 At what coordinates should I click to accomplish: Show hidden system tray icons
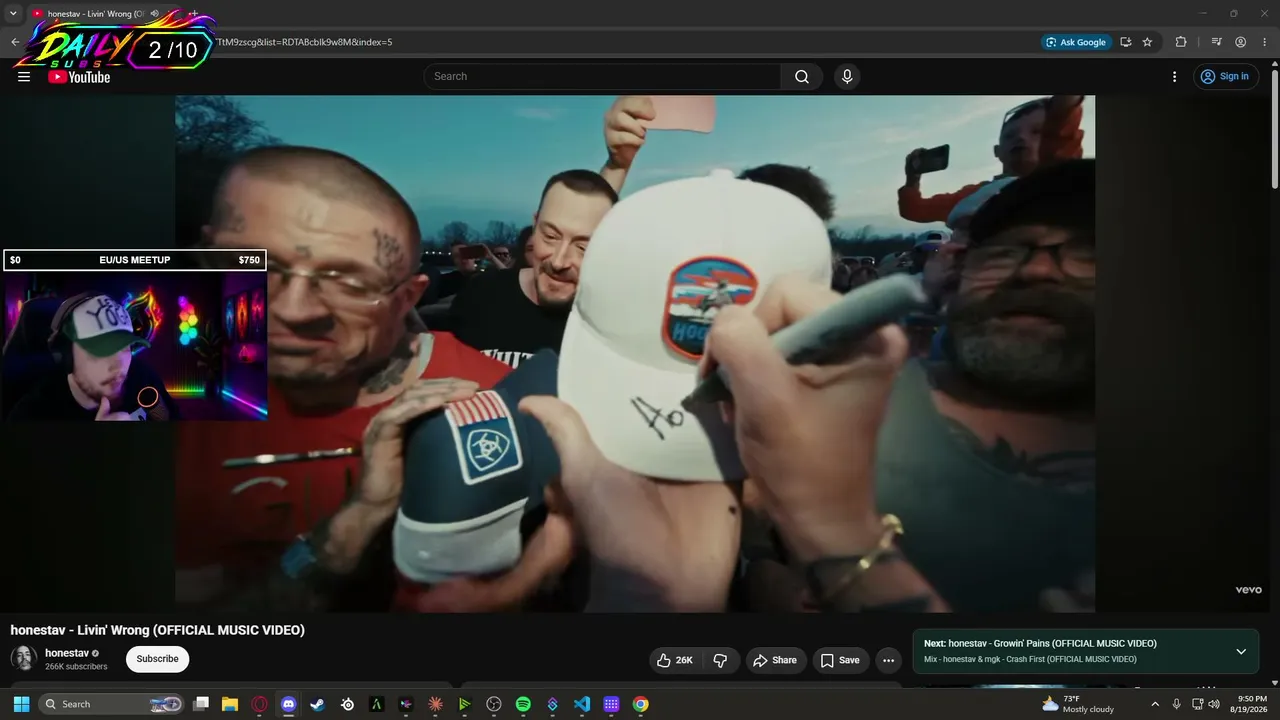pos(1155,704)
